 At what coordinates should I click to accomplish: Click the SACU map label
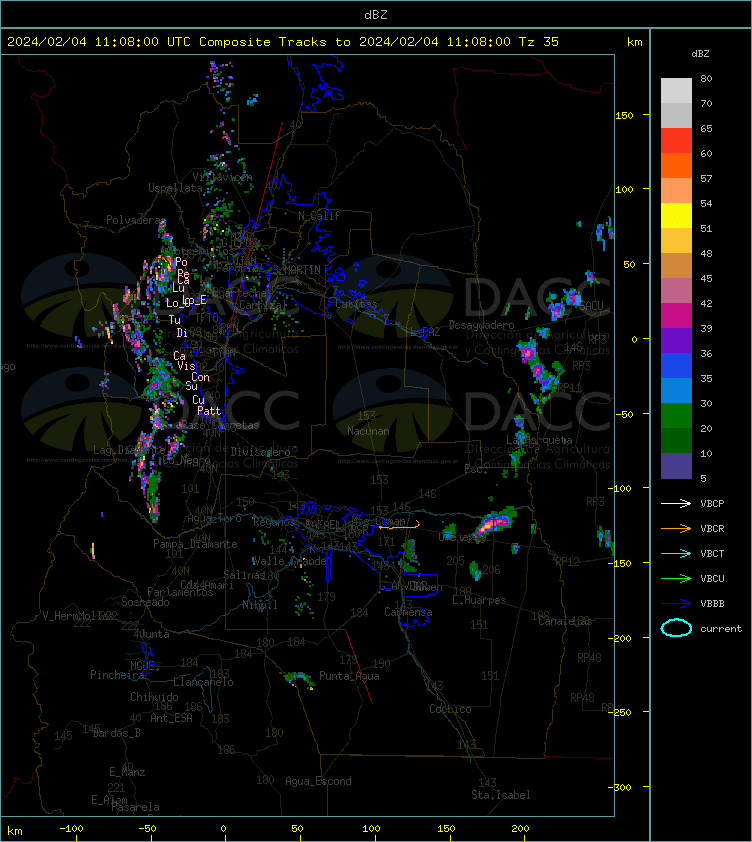pyautogui.click(x=591, y=306)
